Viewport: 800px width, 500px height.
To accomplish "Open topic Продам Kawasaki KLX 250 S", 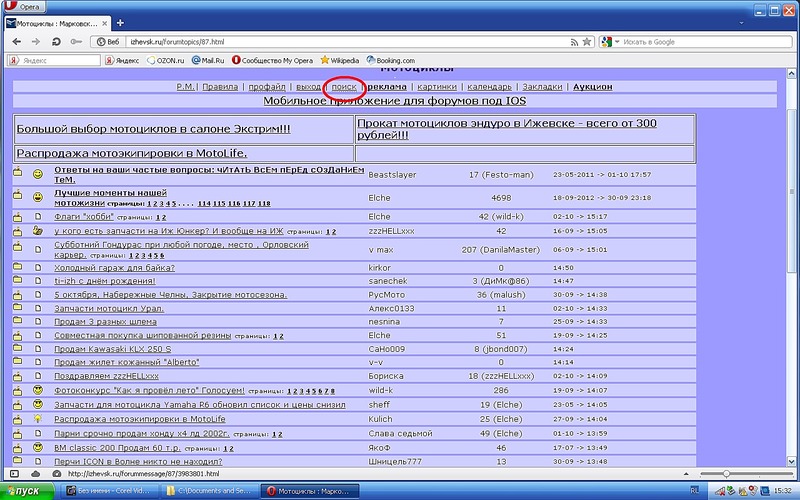I will point(113,349).
